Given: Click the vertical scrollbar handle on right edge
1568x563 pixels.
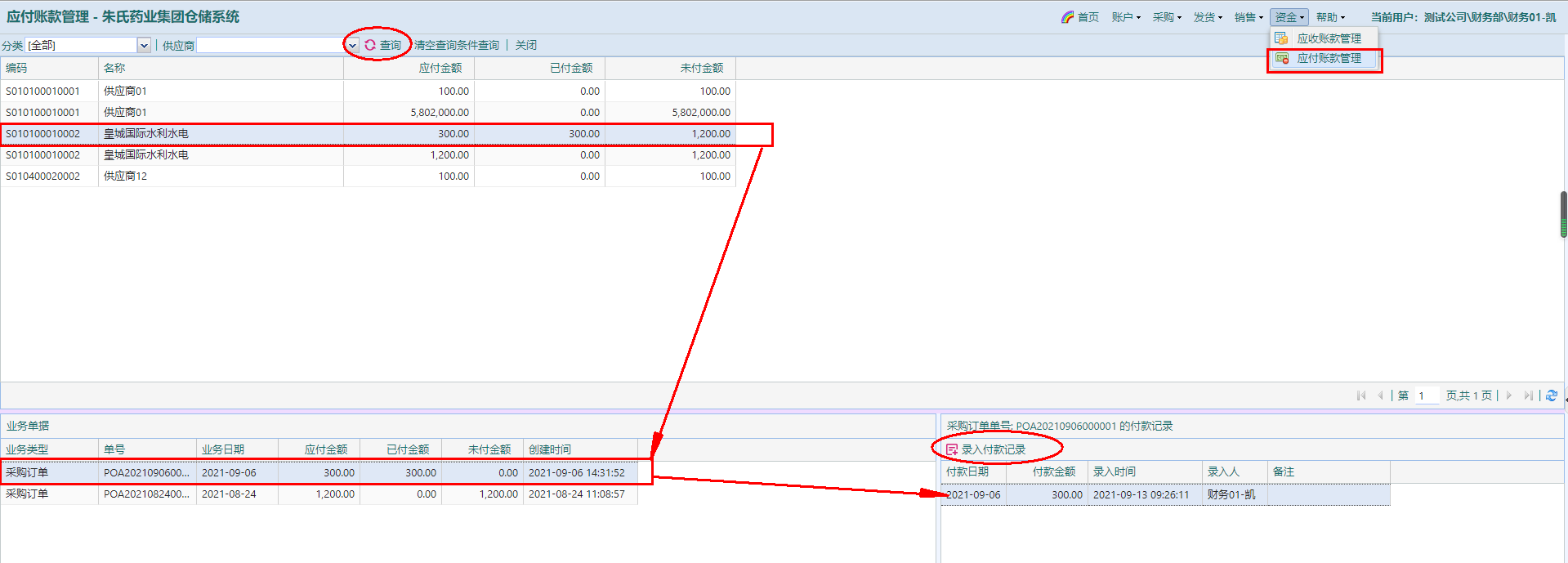Looking at the screenshot, I should point(1563,214).
